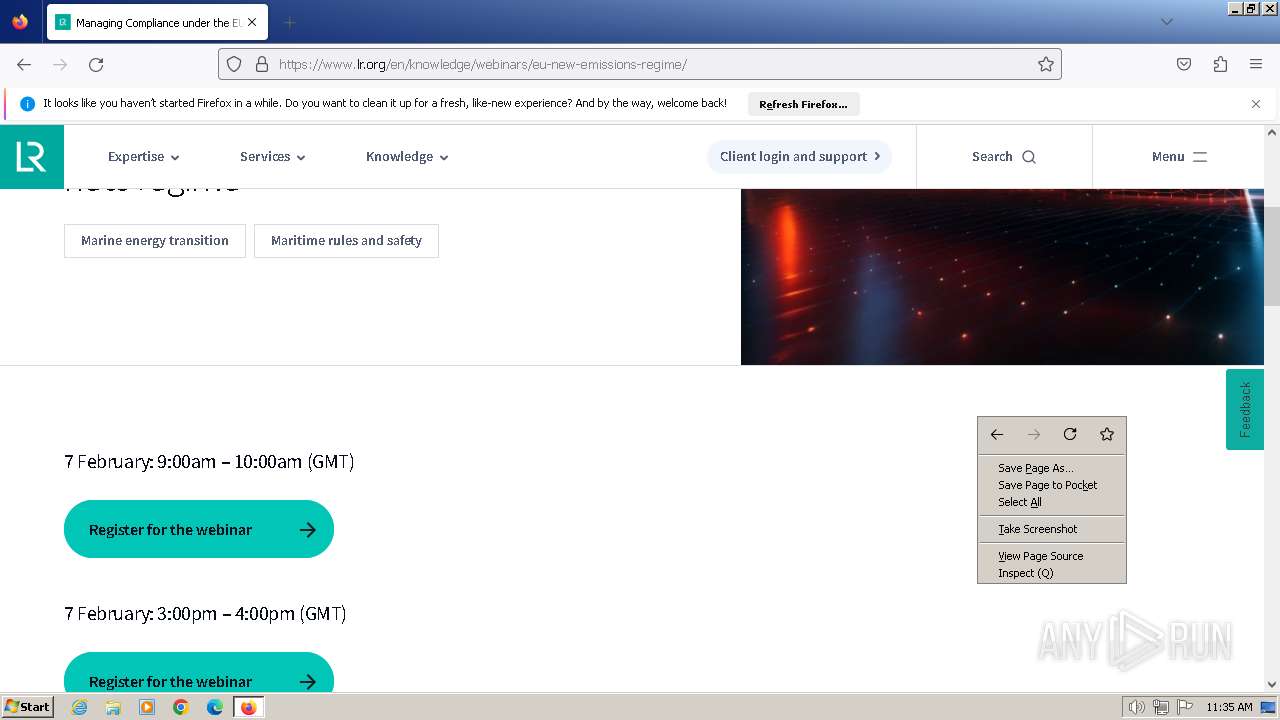Click the webinar hero image
This screenshot has height=720, width=1280.
(x=1002, y=277)
